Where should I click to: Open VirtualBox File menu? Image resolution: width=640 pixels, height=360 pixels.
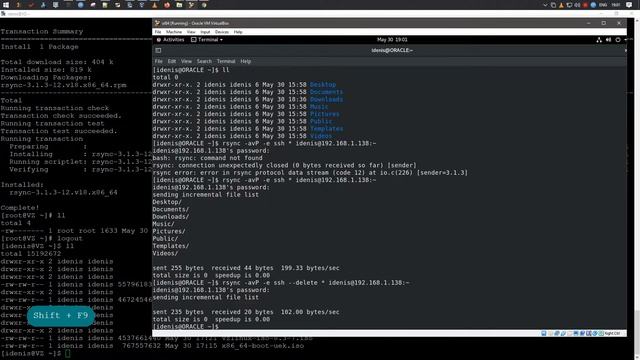coord(158,32)
